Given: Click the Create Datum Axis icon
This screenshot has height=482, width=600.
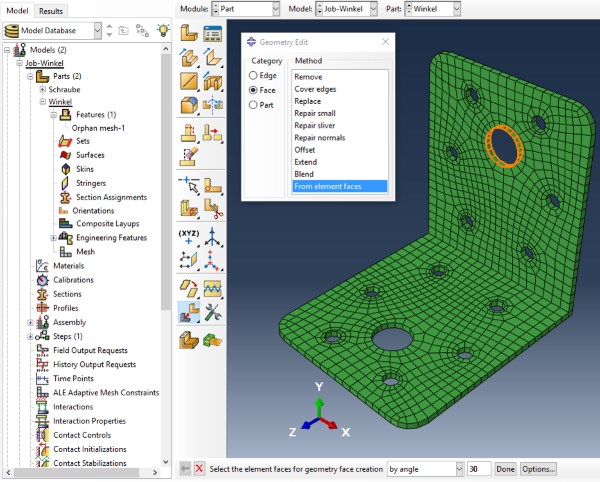Looking at the screenshot, I should [x=213, y=237].
